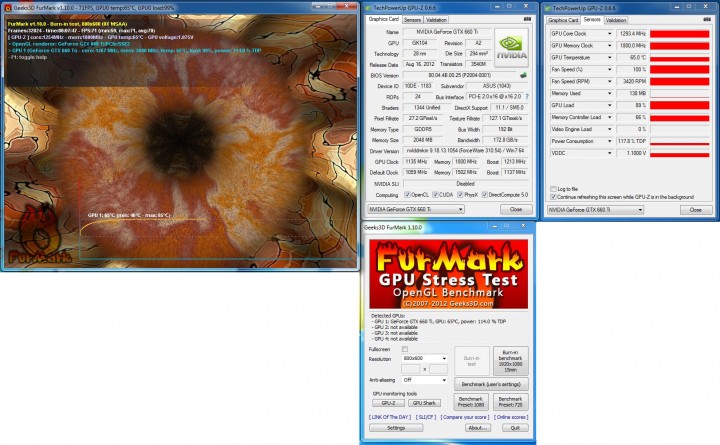Click the NVIDIA logo in GPU-Z
720x445 pixels.
511,48
